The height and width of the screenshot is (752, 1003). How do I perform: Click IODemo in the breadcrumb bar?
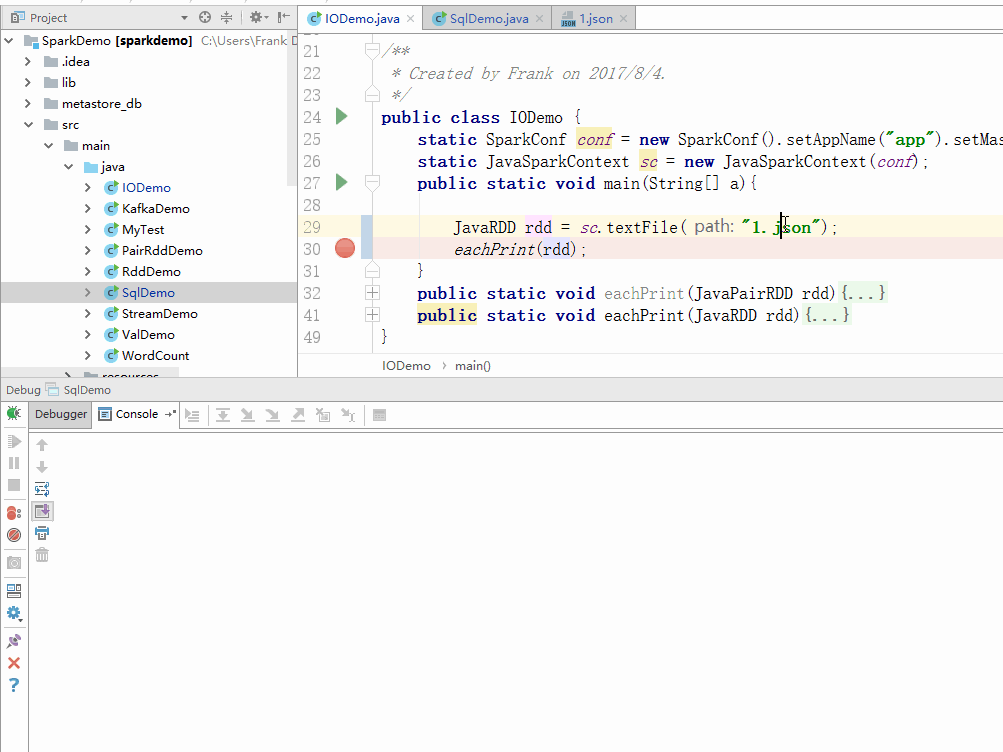click(x=406, y=366)
